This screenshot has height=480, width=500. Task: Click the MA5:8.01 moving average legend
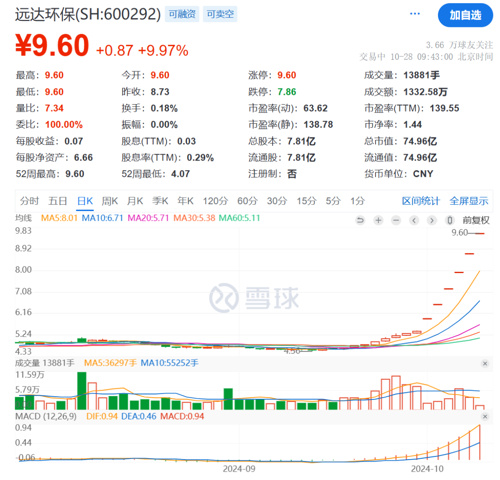pyautogui.click(x=59, y=218)
